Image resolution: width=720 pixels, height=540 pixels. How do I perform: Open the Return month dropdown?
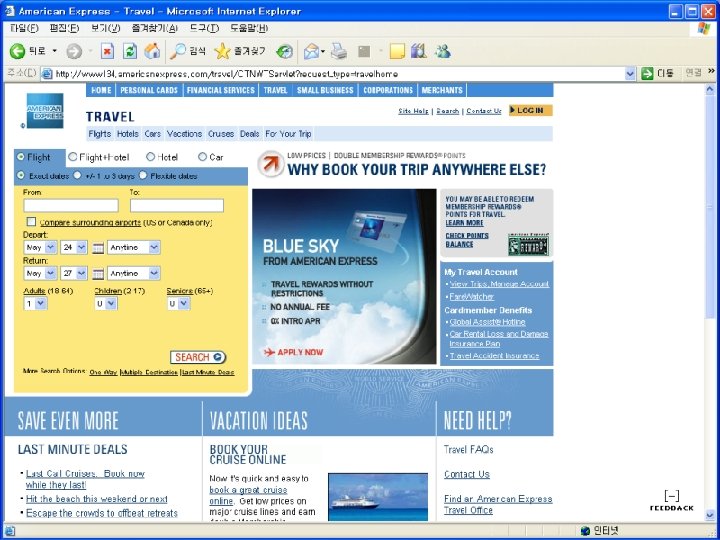pyautogui.click(x=40, y=274)
